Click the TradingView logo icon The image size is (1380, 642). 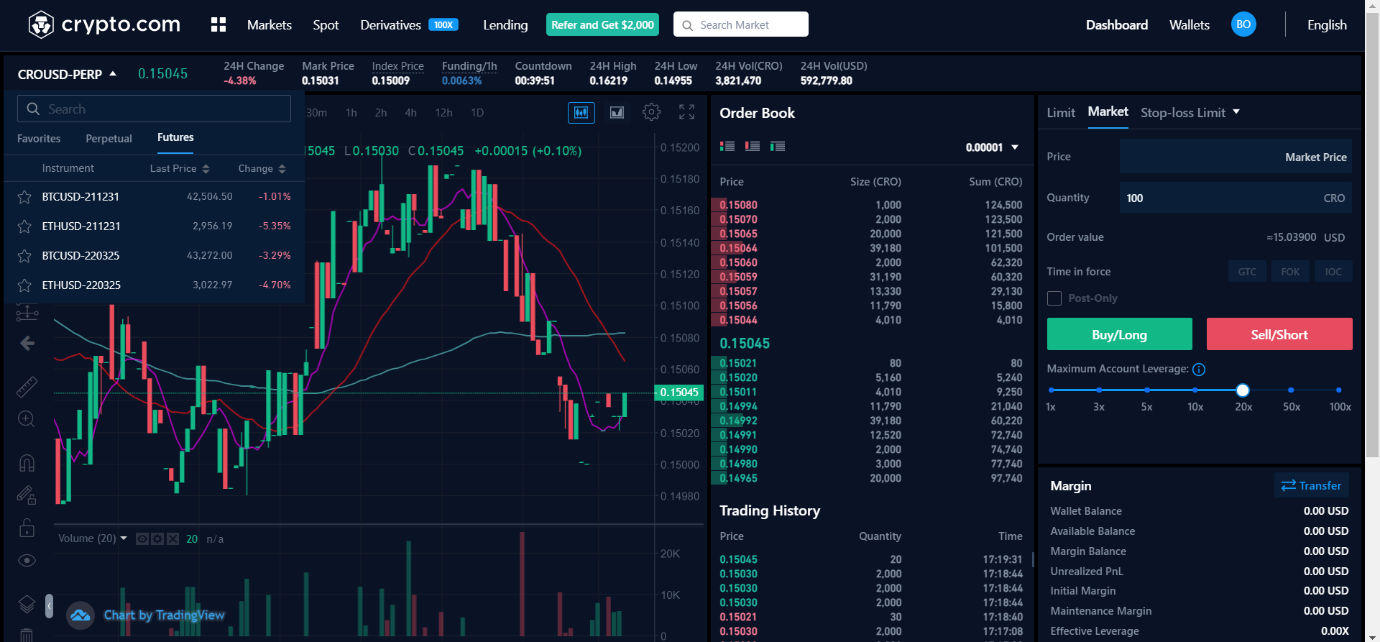pyautogui.click(x=80, y=615)
